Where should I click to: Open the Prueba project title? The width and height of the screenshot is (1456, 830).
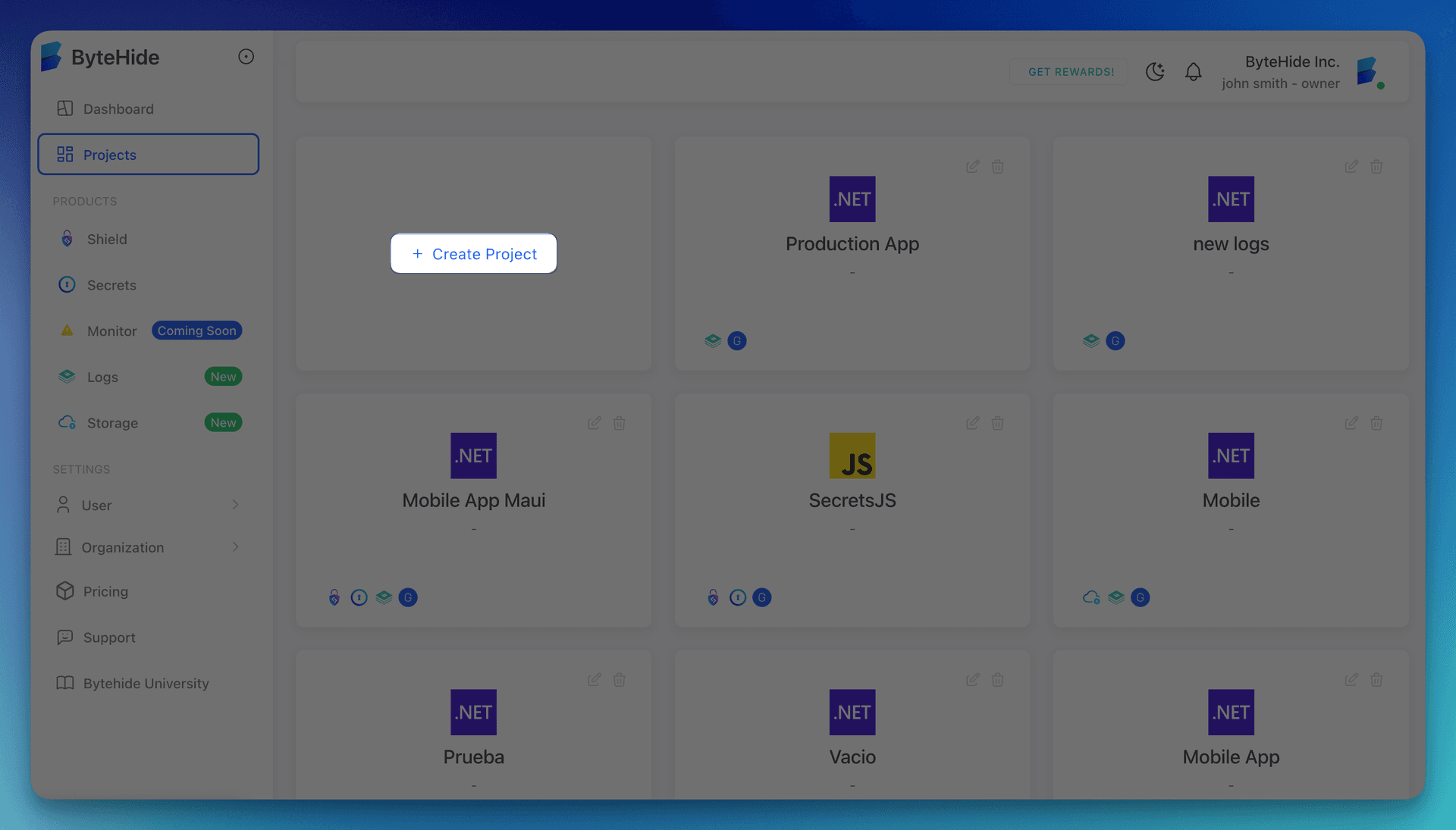pyautogui.click(x=473, y=756)
